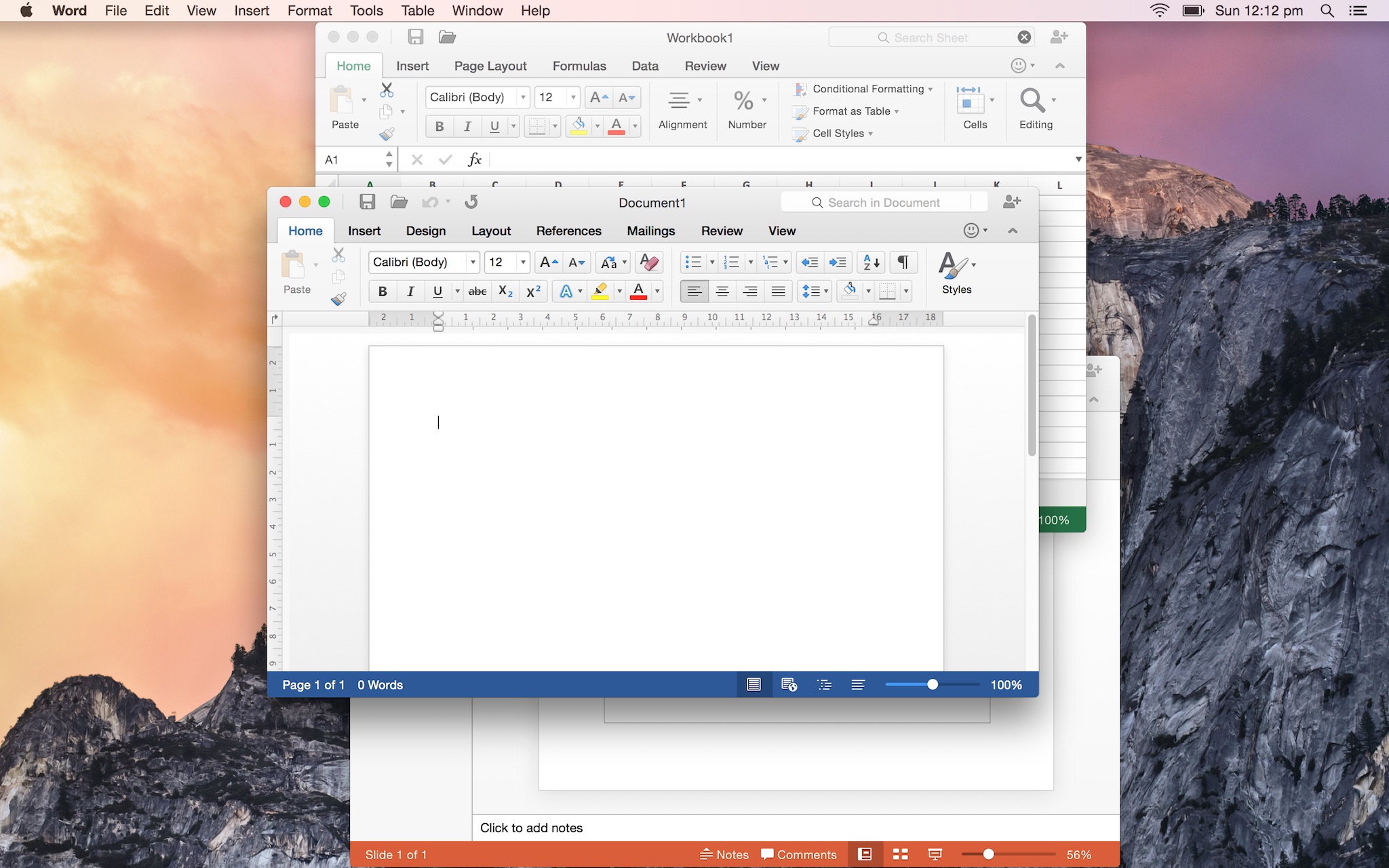This screenshot has height=868, width=1389.
Task: Open the Table menu in the menu bar
Action: pyautogui.click(x=416, y=10)
